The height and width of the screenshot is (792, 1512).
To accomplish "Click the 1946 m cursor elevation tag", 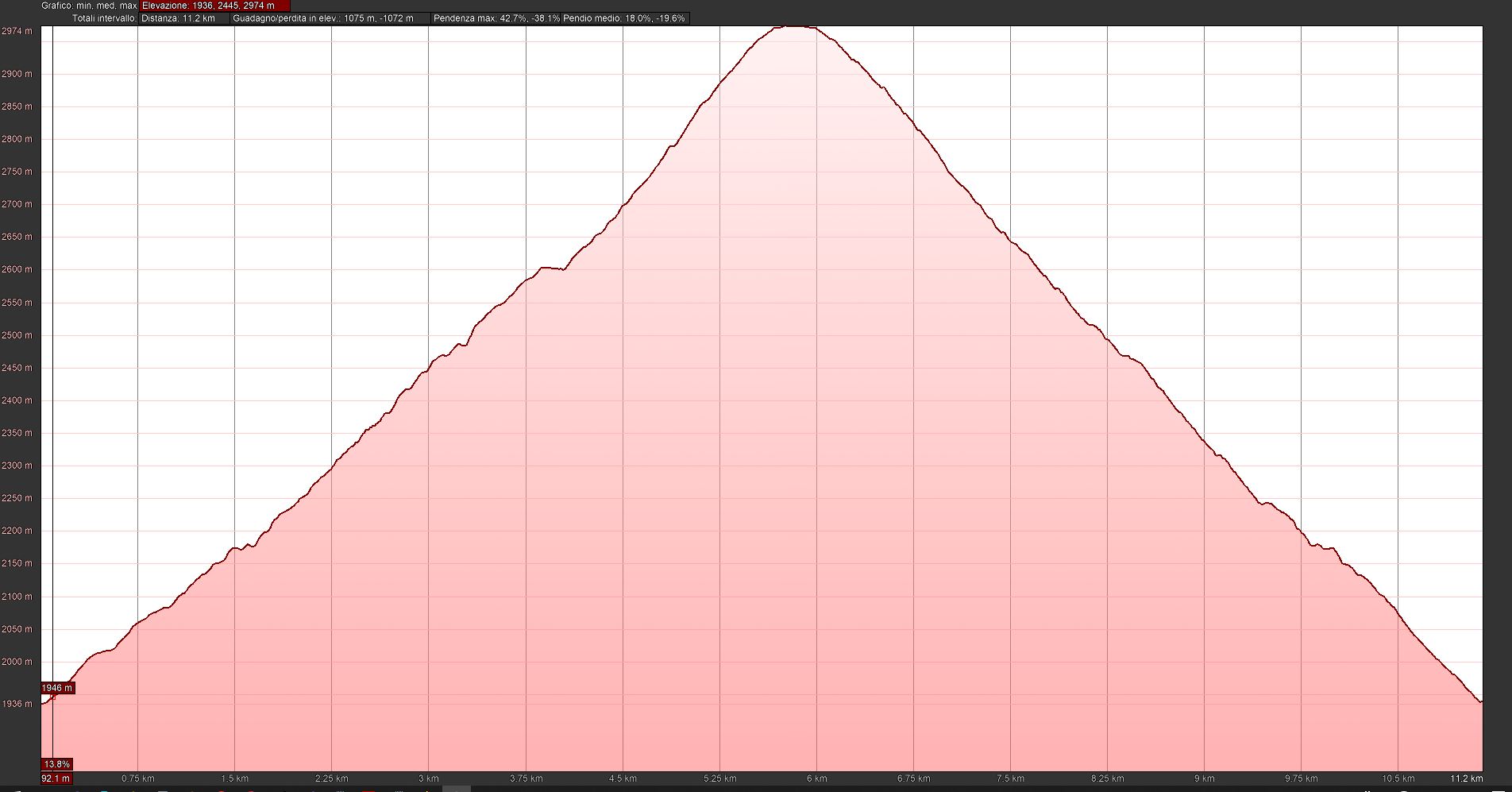I will coord(57,688).
